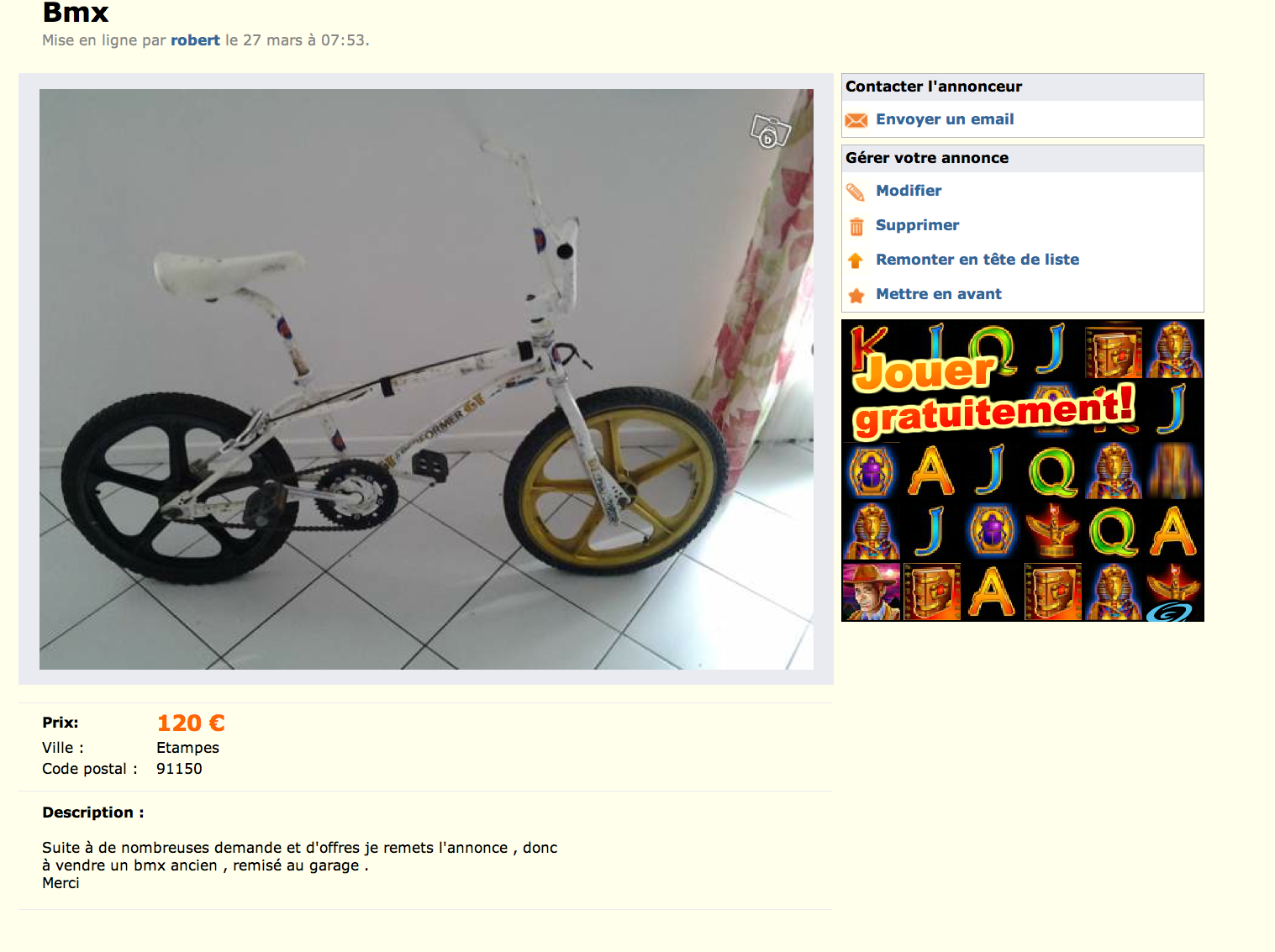Select Remonter en tête de liste
1275x952 pixels.
pos(977,260)
